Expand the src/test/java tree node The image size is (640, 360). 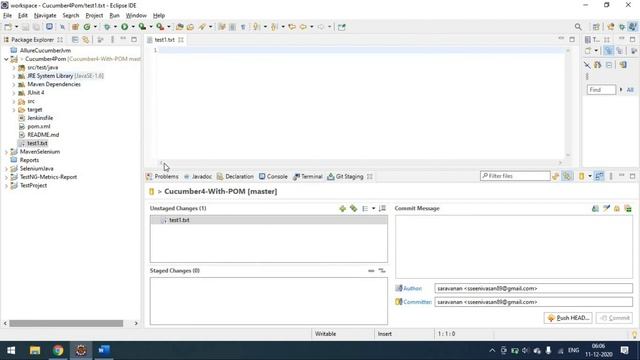pyautogui.click(x=14, y=67)
